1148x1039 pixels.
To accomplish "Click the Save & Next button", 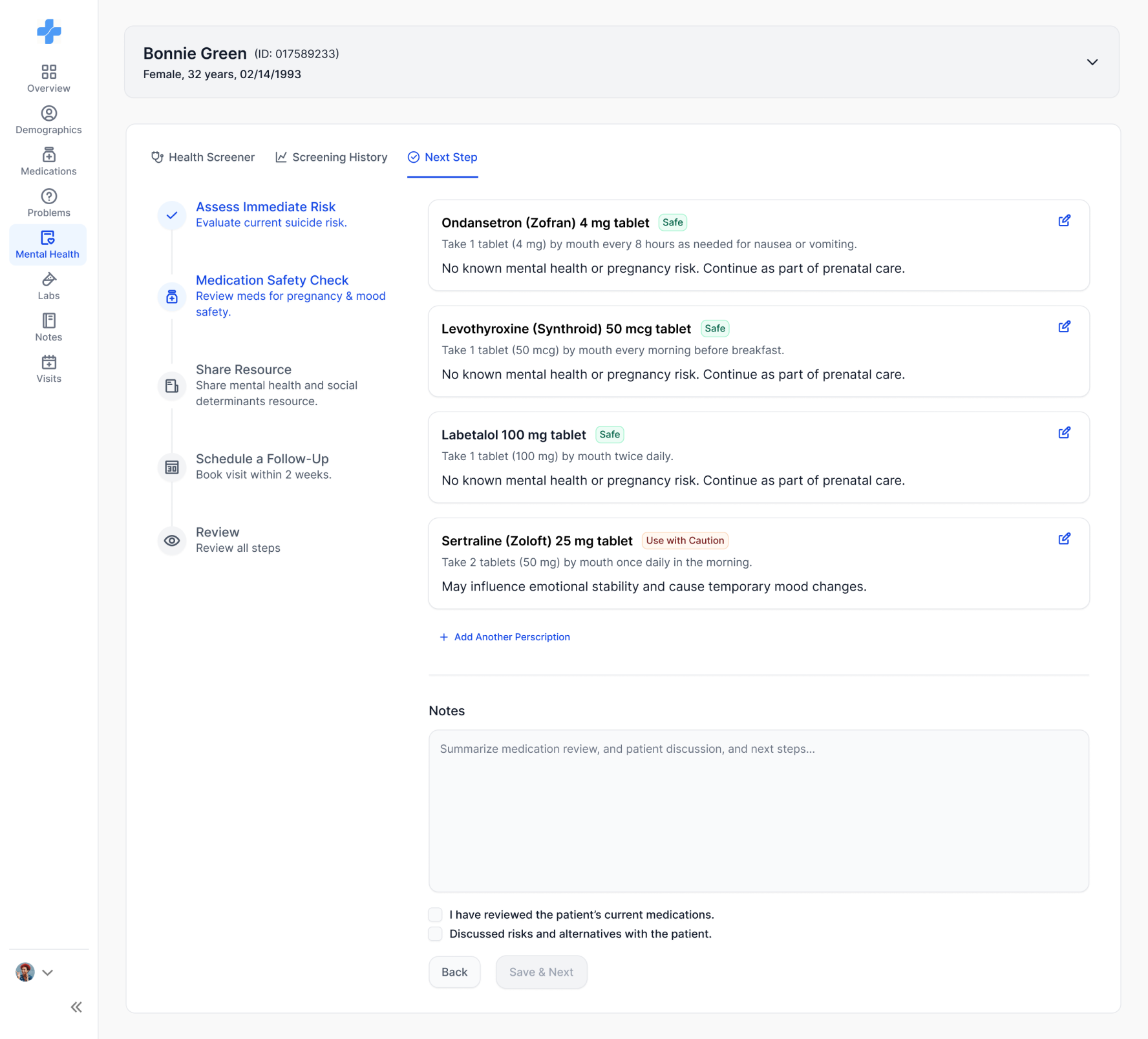I will point(542,972).
